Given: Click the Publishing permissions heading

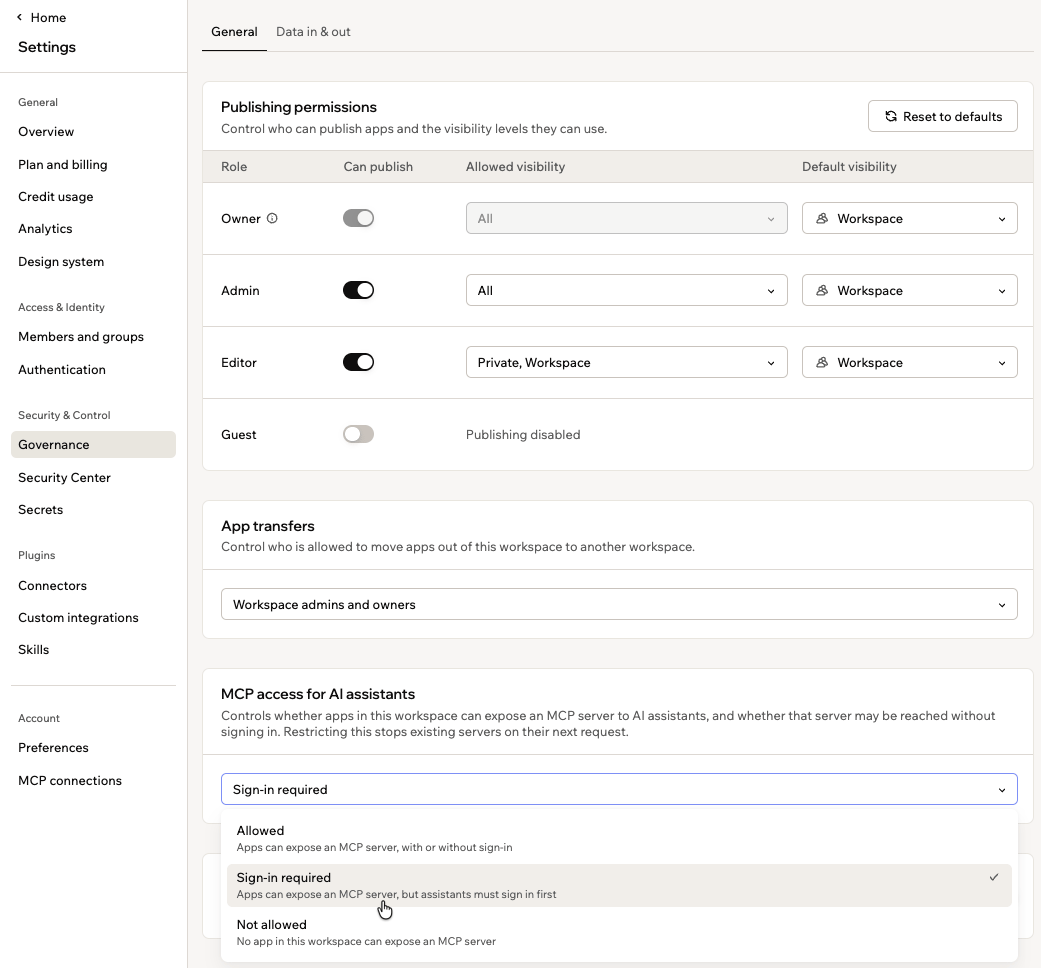Looking at the screenshot, I should 299,107.
